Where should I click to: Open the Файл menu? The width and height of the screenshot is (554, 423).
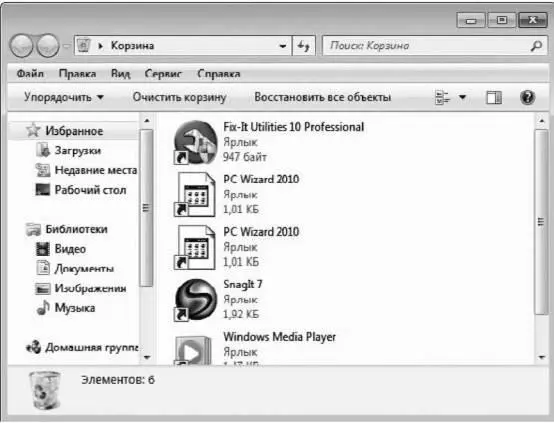30,74
